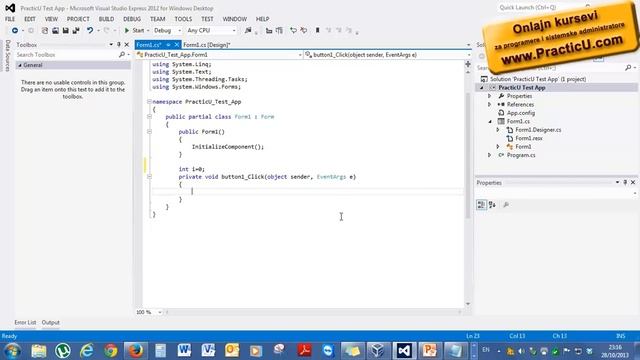
Task: Collapse the namespace PracticU_Test_App code block
Action: tap(149, 102)
